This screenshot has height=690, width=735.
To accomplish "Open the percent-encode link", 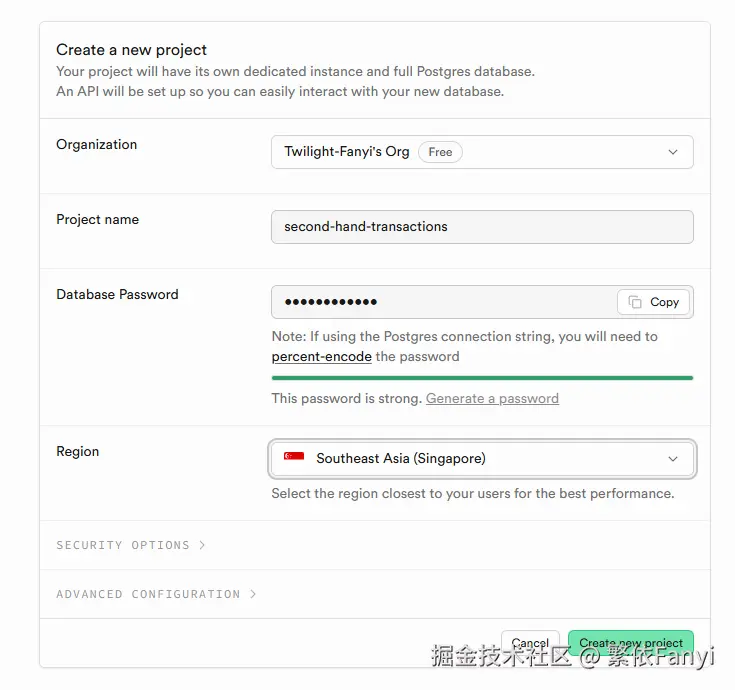I will (x=321, y=357).
